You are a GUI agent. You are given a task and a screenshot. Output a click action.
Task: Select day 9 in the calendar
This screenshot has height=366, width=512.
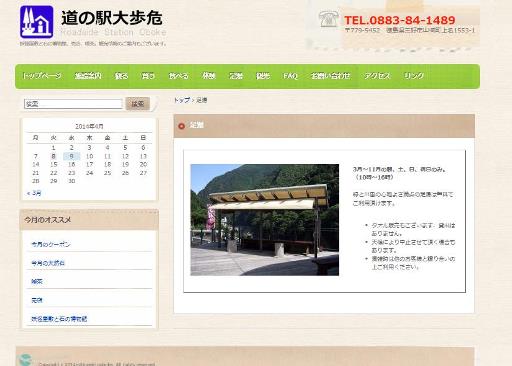click(x=71, y=156)
